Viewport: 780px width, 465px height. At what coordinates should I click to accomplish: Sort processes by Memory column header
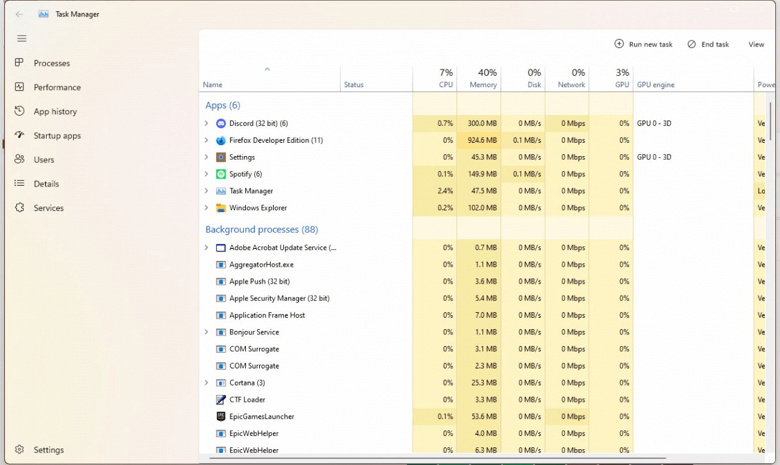pos(478,79)
